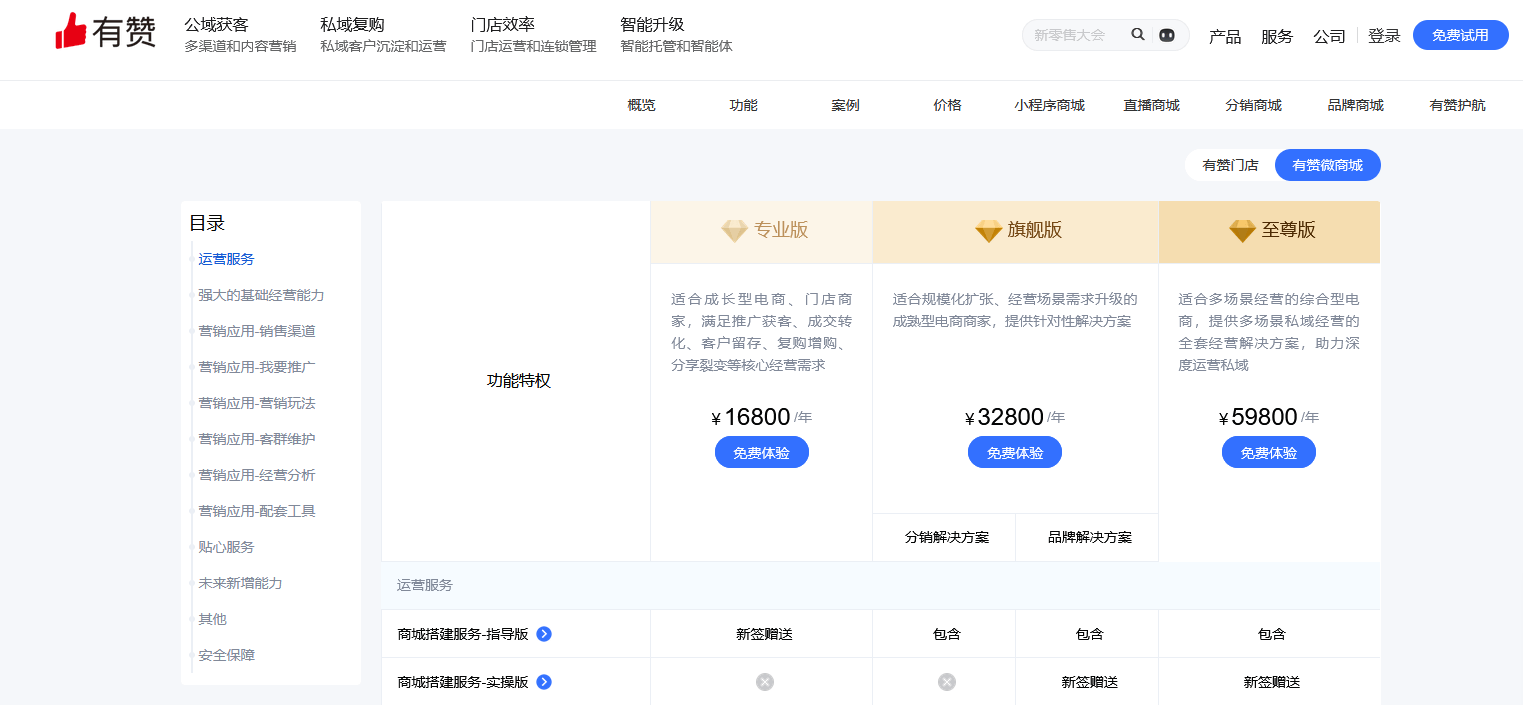The width and height of the screenshot is (1523, 705).
Task: Open the arrow icon next to 商城搭建服务-实操版
Action: (x=544, y=682)
